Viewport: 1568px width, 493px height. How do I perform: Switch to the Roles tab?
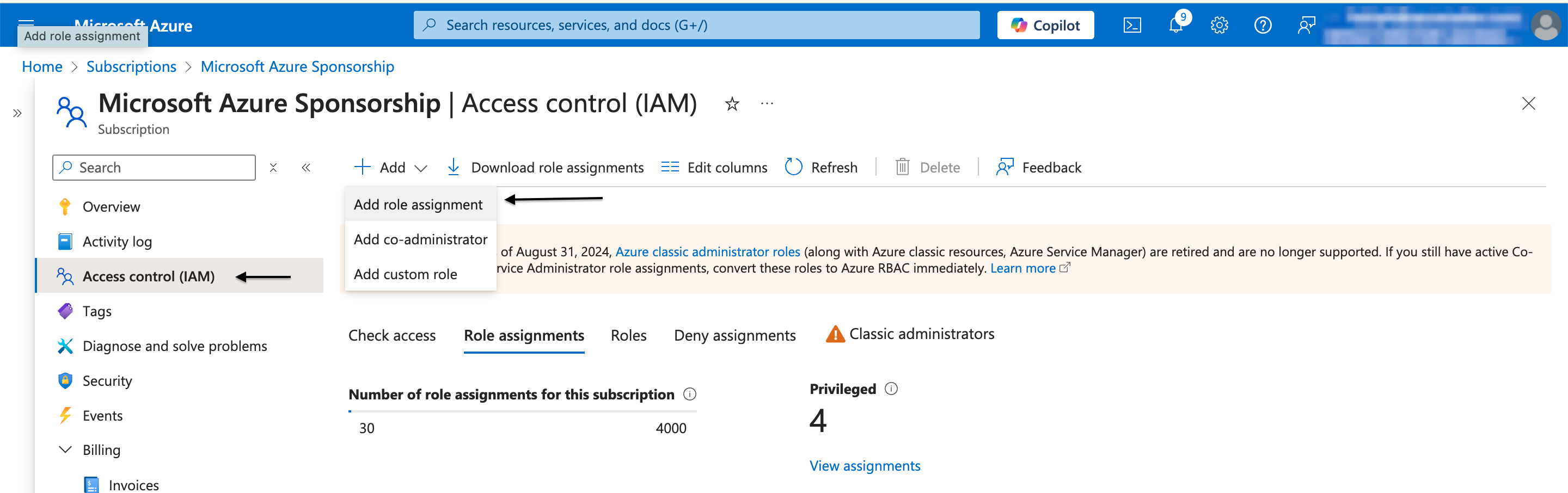pyautogui.click(x=628, y=335)
